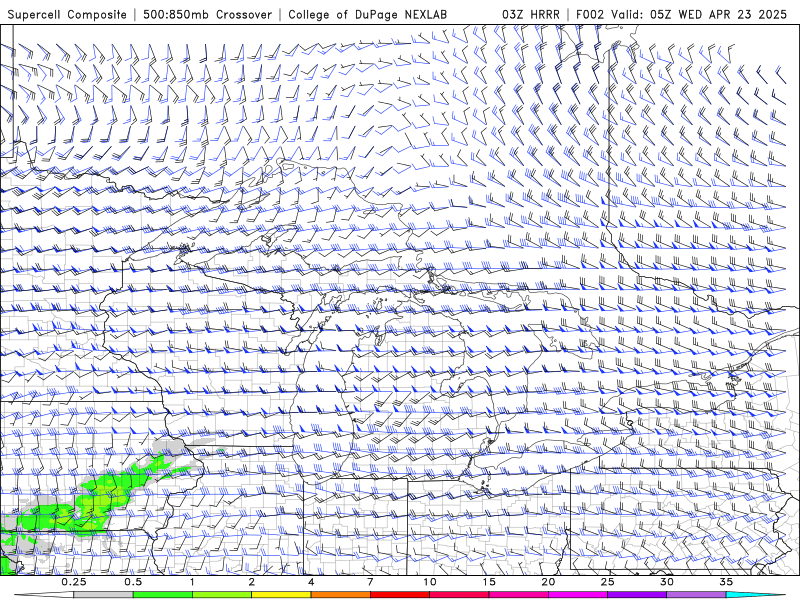Click 'College of DuPage NEXLAB' header label

pos(367,14)
